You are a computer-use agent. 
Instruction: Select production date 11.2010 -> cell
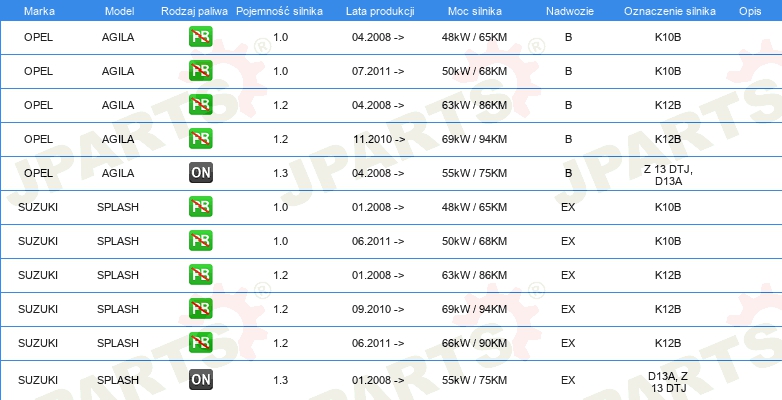tap(379, 139)
